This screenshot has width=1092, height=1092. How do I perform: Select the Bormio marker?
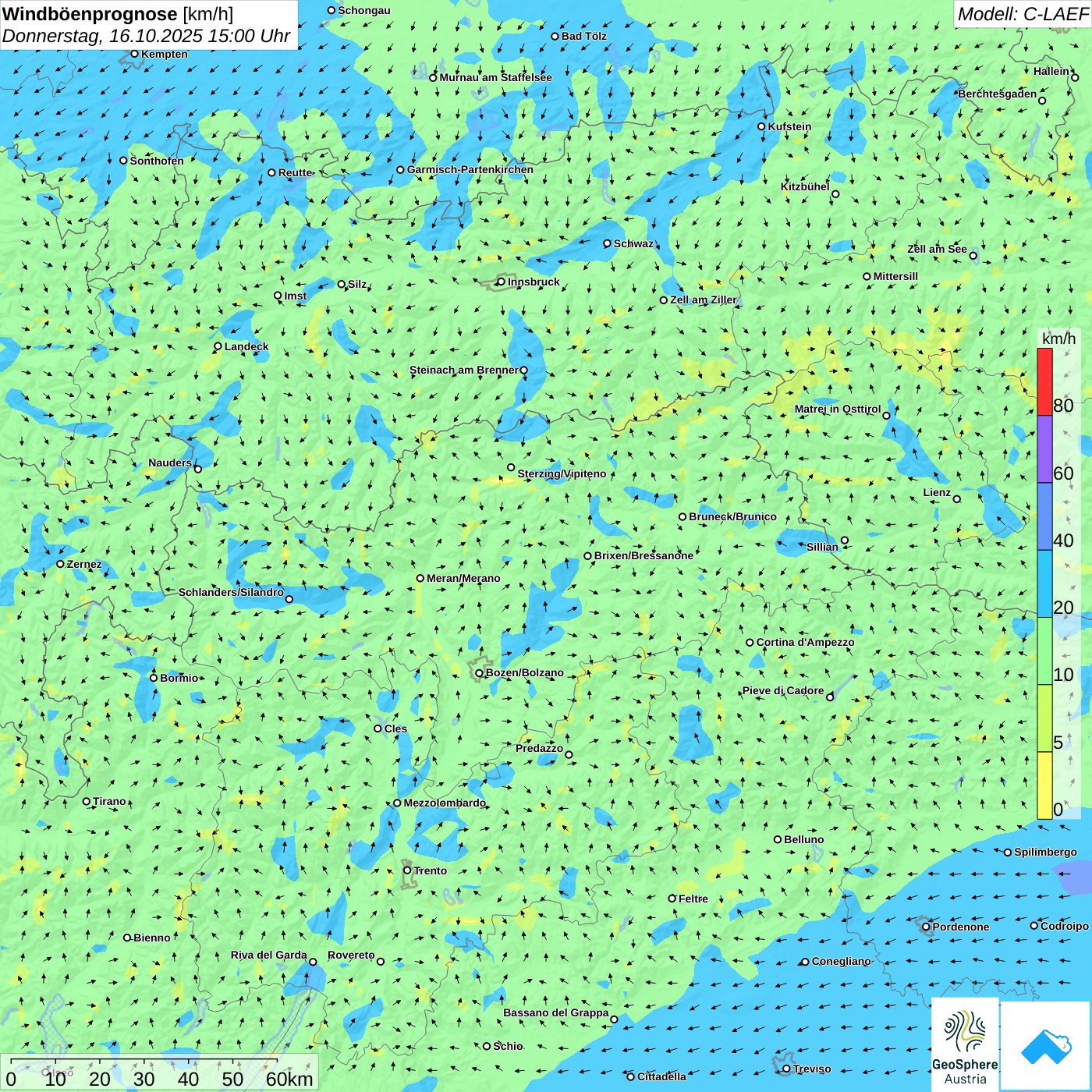click(x=154, y=678)
